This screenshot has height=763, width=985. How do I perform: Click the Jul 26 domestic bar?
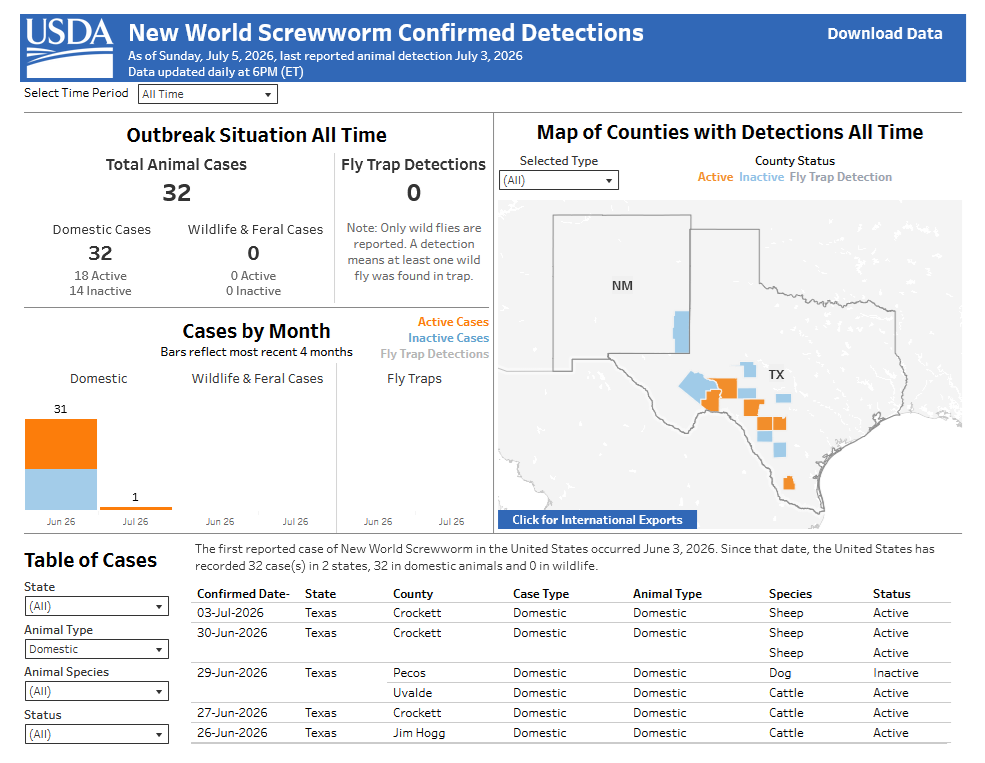[136, 508]
